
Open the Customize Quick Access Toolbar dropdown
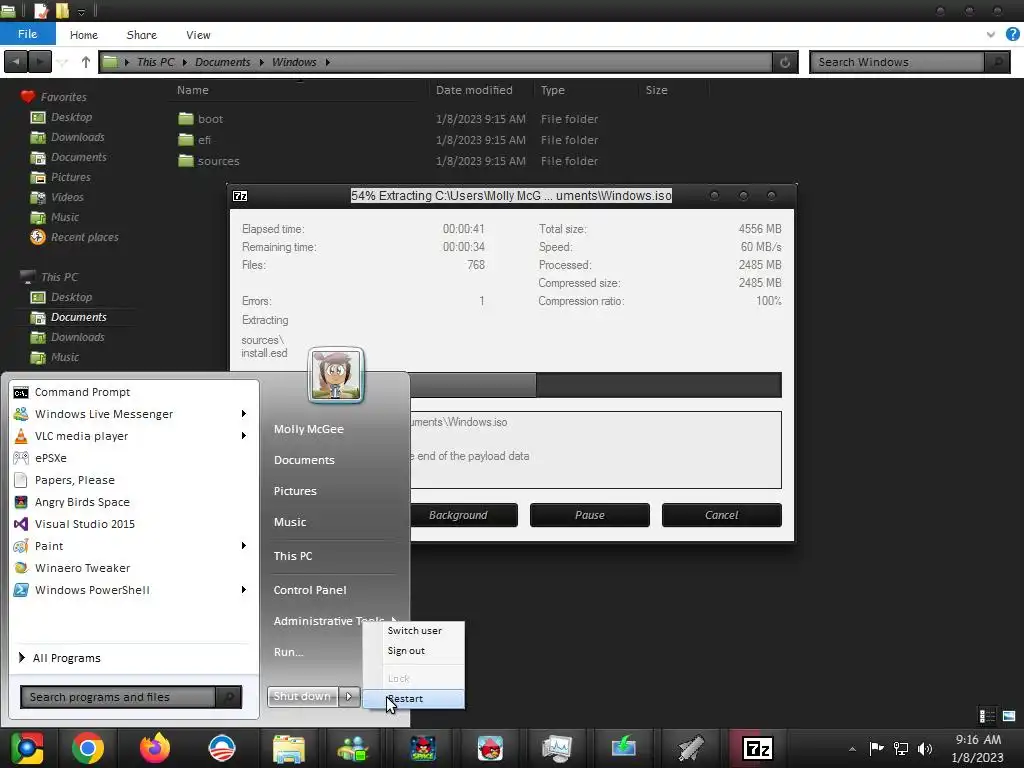coord(82,12)
